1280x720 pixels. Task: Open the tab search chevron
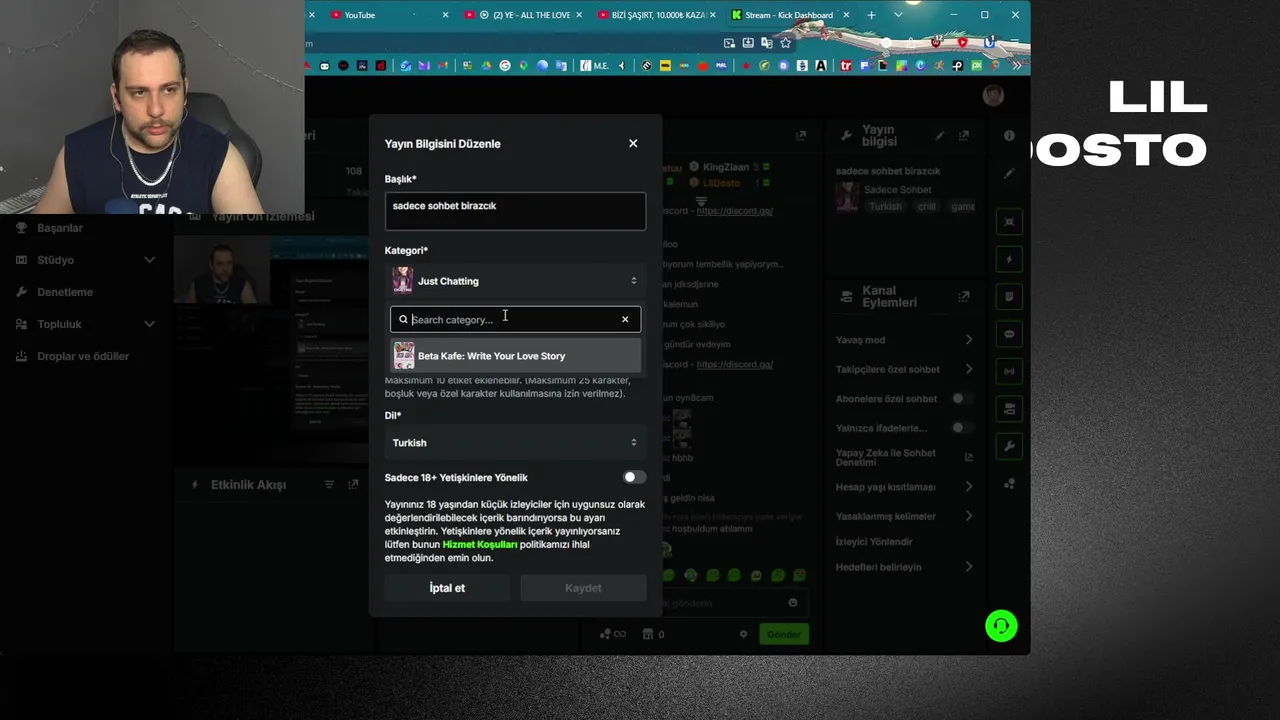898,15
